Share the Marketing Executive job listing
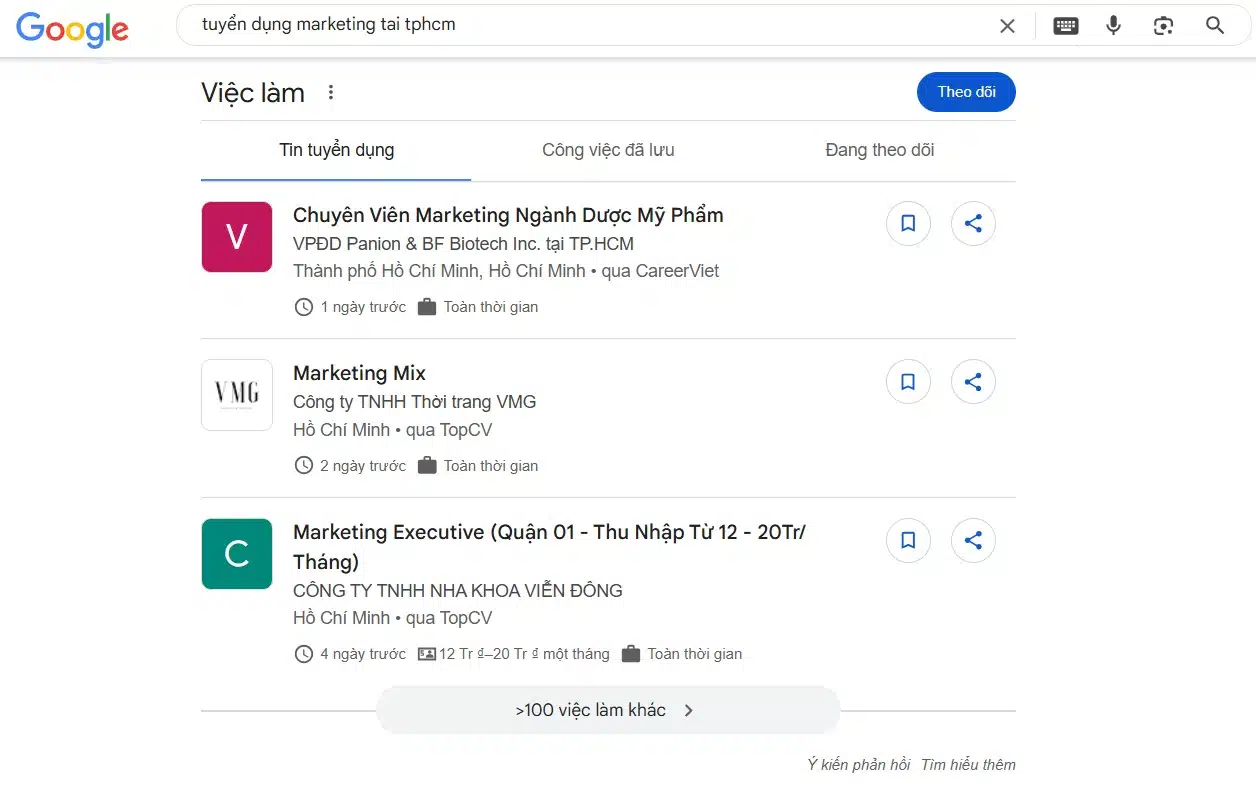 973,541
